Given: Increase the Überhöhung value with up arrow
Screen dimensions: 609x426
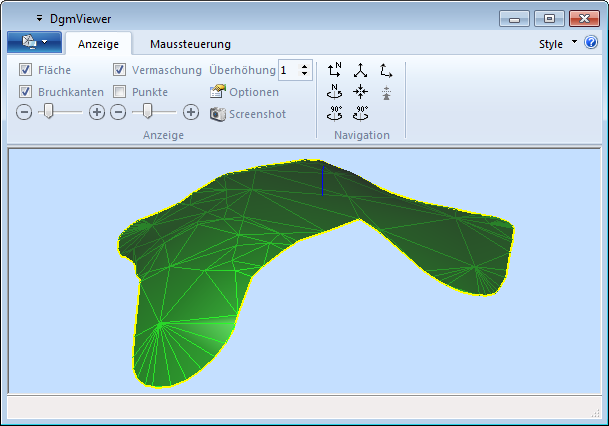Looking at the screenshot, I should (x=305, y=66).
